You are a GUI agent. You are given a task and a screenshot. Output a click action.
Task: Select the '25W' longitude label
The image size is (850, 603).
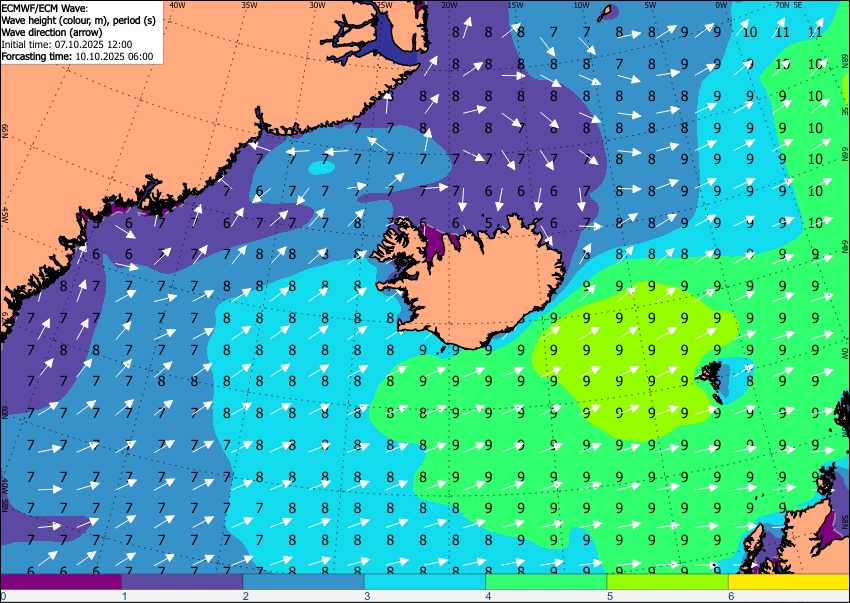click(x=384, y=5)
